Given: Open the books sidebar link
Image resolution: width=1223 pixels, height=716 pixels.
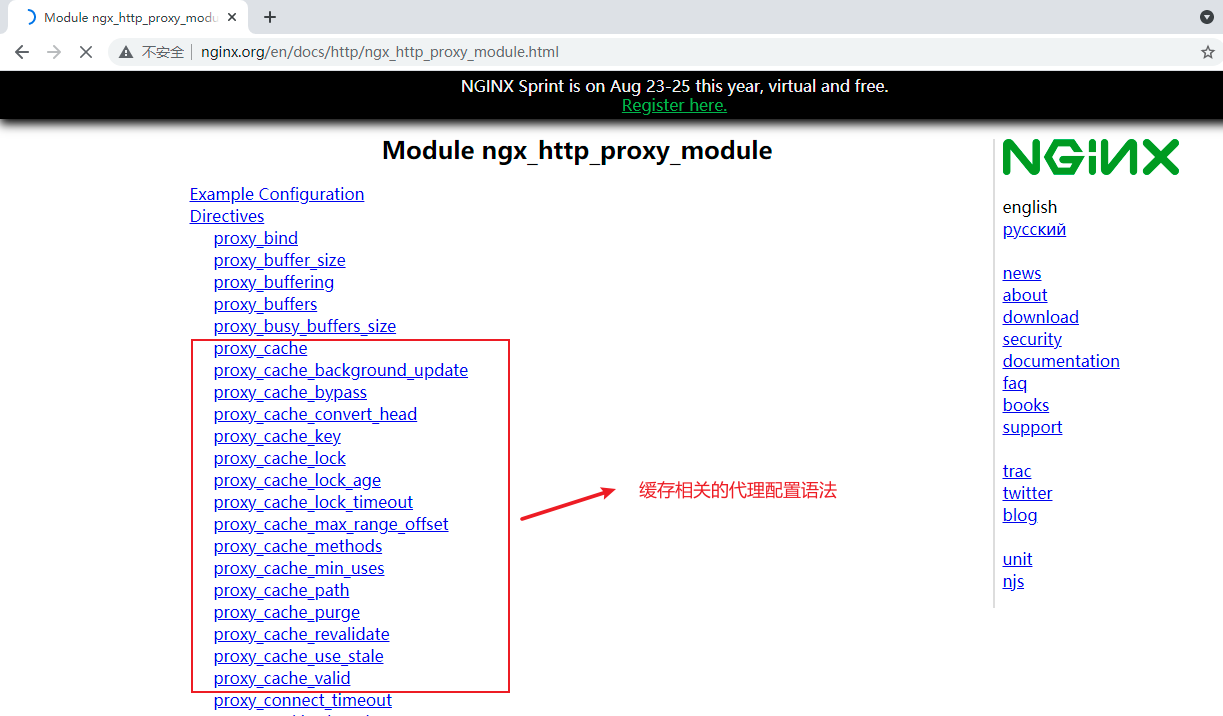Looking at the screenshot, I should tap(1026, 405).
